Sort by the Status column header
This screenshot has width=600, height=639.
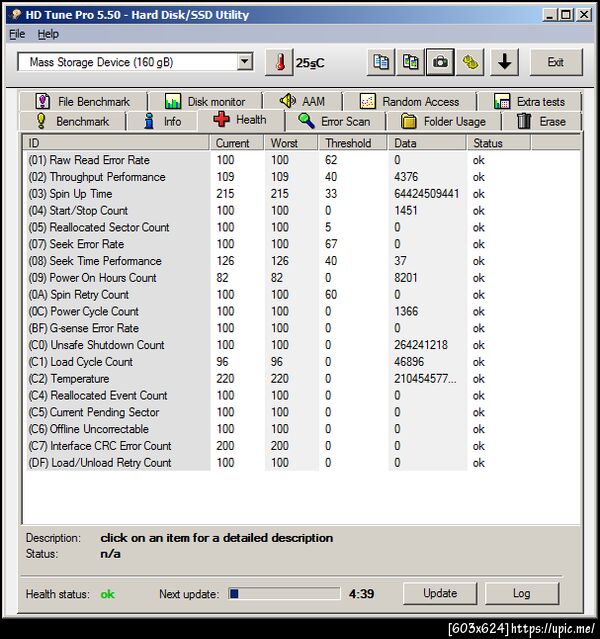pos(499,143)
